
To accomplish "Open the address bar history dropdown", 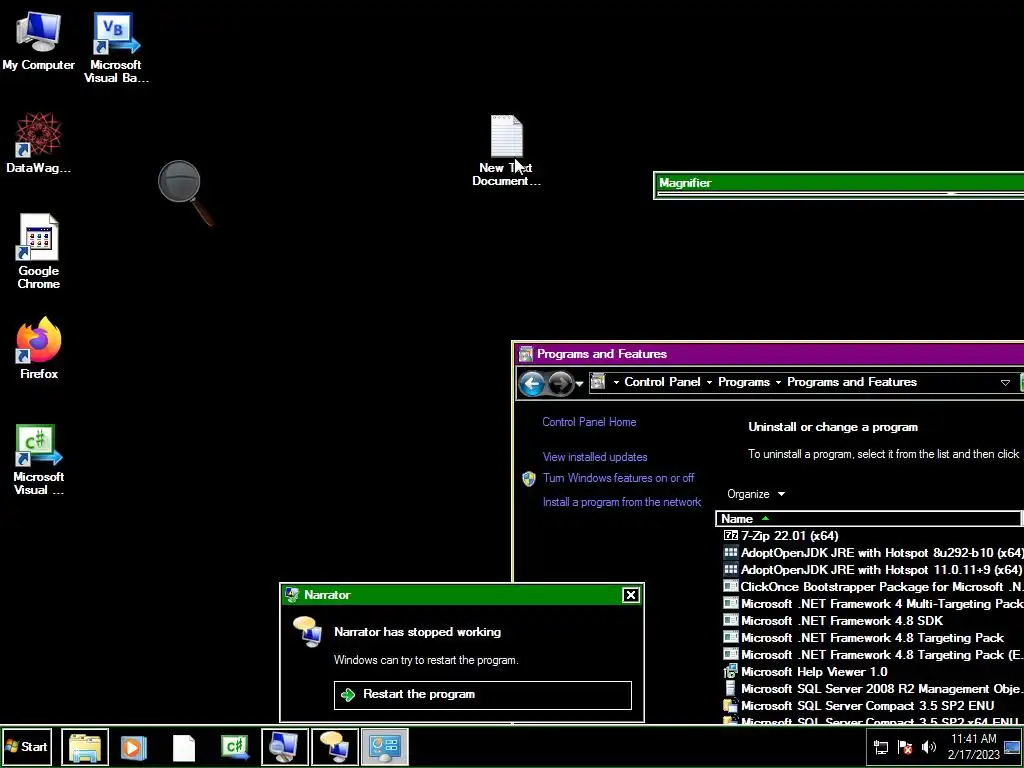I will pos(1005,383).
